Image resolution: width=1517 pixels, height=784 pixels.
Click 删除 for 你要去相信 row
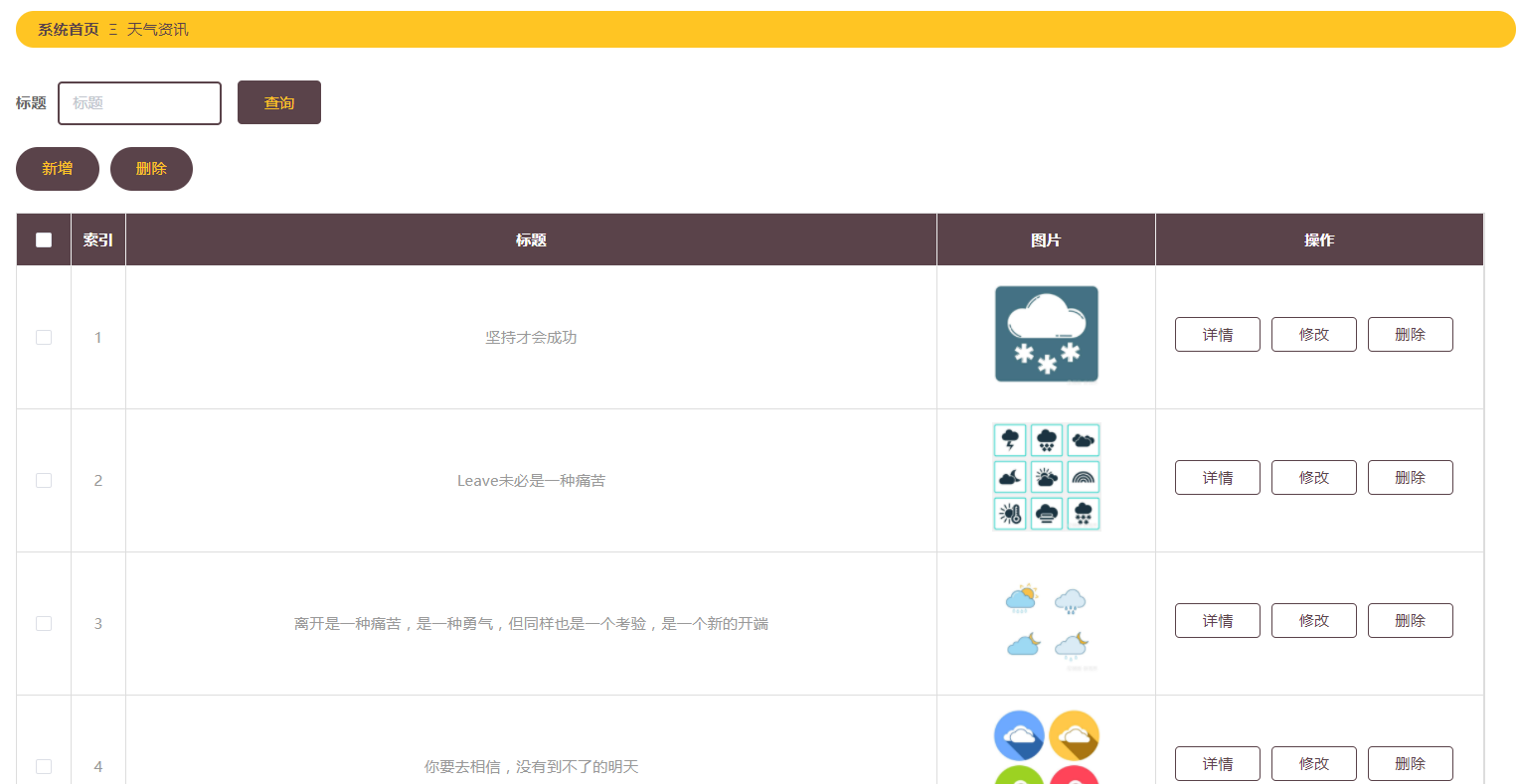1411,764
